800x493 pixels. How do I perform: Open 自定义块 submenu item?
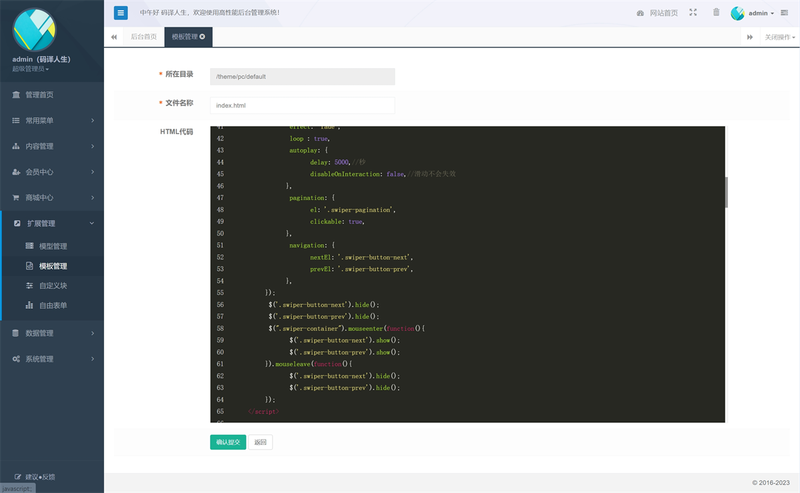tap(53, 285)
